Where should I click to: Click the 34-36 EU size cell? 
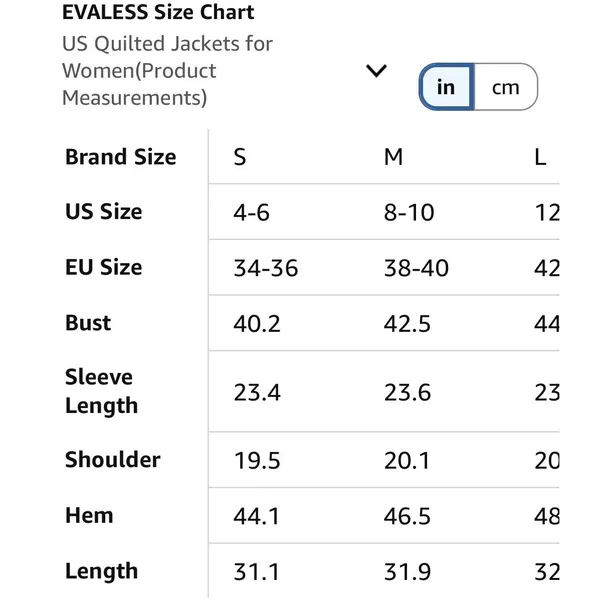(266, 268)
